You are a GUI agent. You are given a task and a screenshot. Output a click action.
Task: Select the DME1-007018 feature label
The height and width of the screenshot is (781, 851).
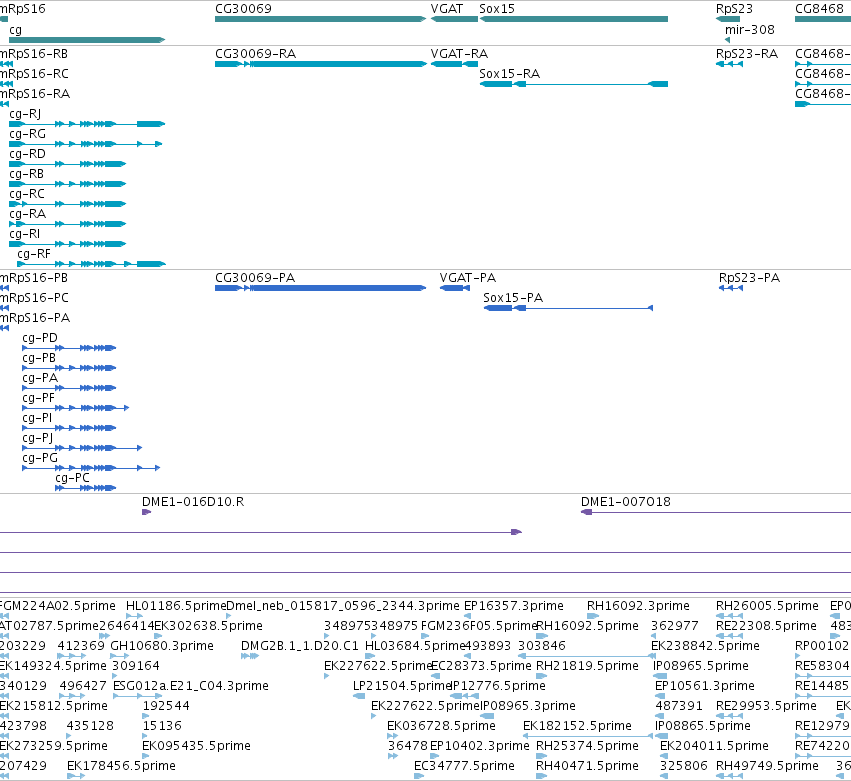pos(626,502)
